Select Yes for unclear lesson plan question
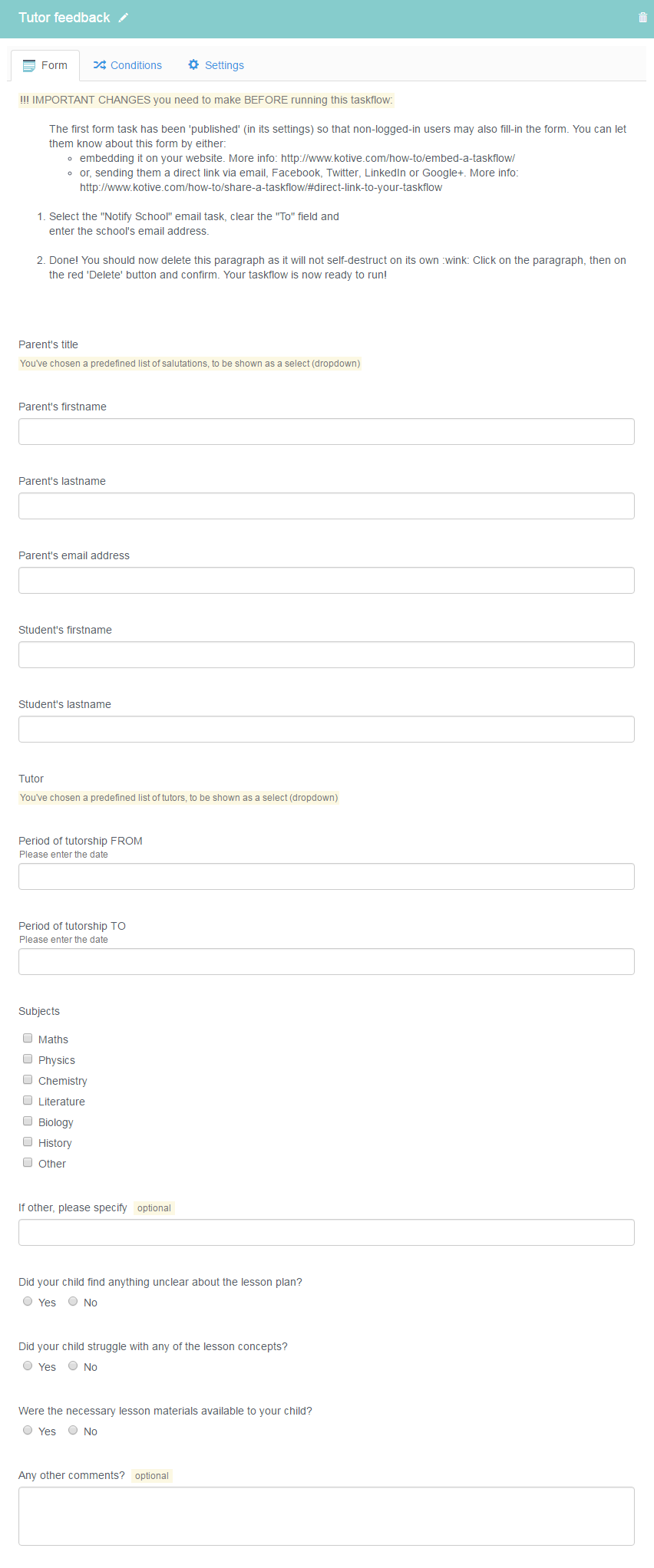Viewport: 654px width, 1568px height. [x=28, y=1301]
